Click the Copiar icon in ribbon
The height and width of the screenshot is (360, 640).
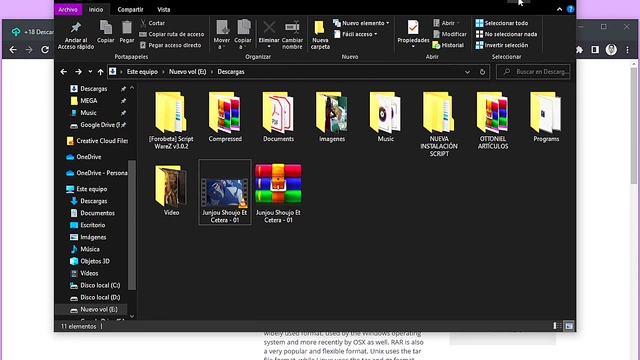[x=105, y=31]
